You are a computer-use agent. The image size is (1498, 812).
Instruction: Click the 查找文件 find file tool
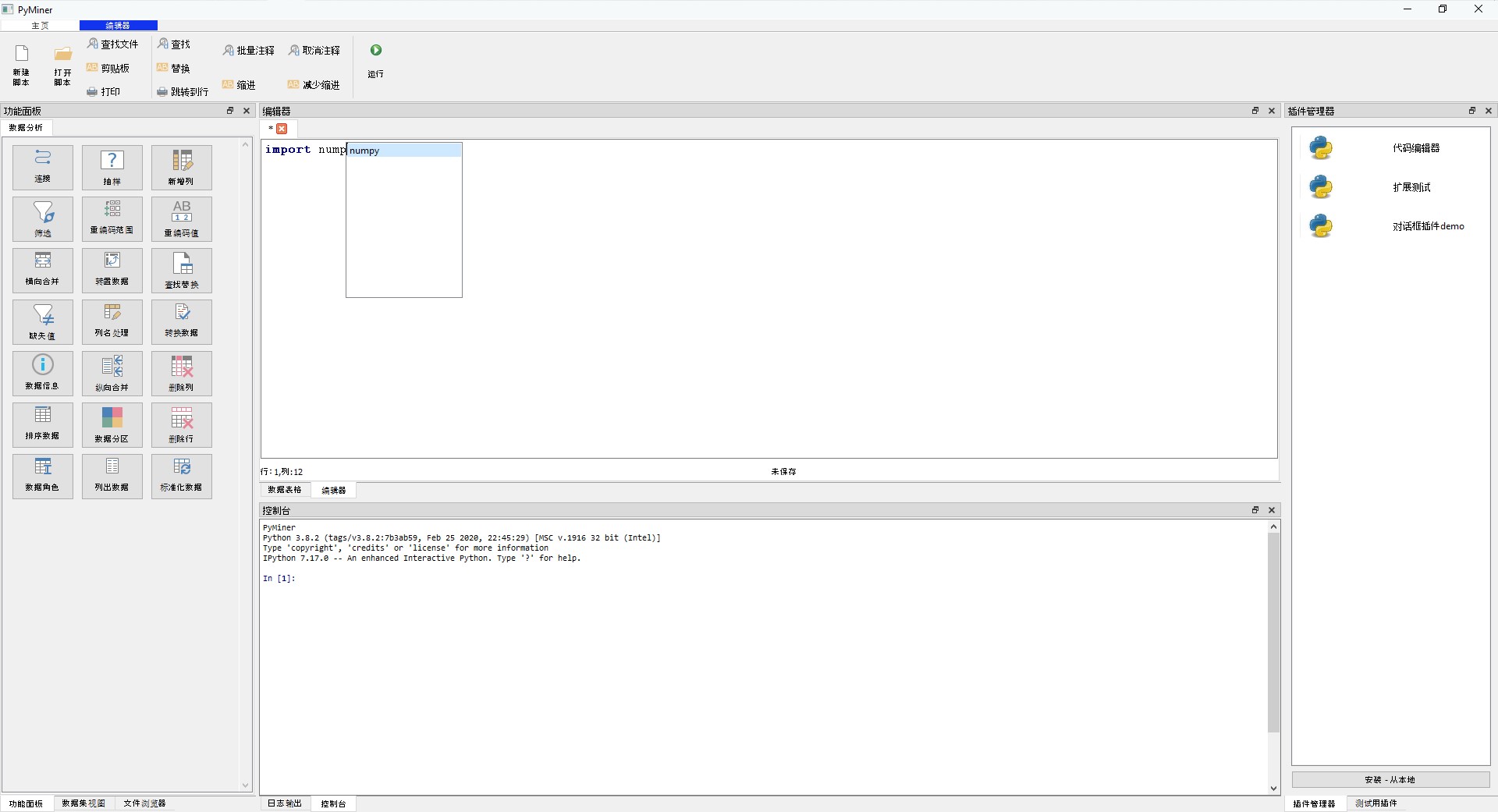(112, 44)
